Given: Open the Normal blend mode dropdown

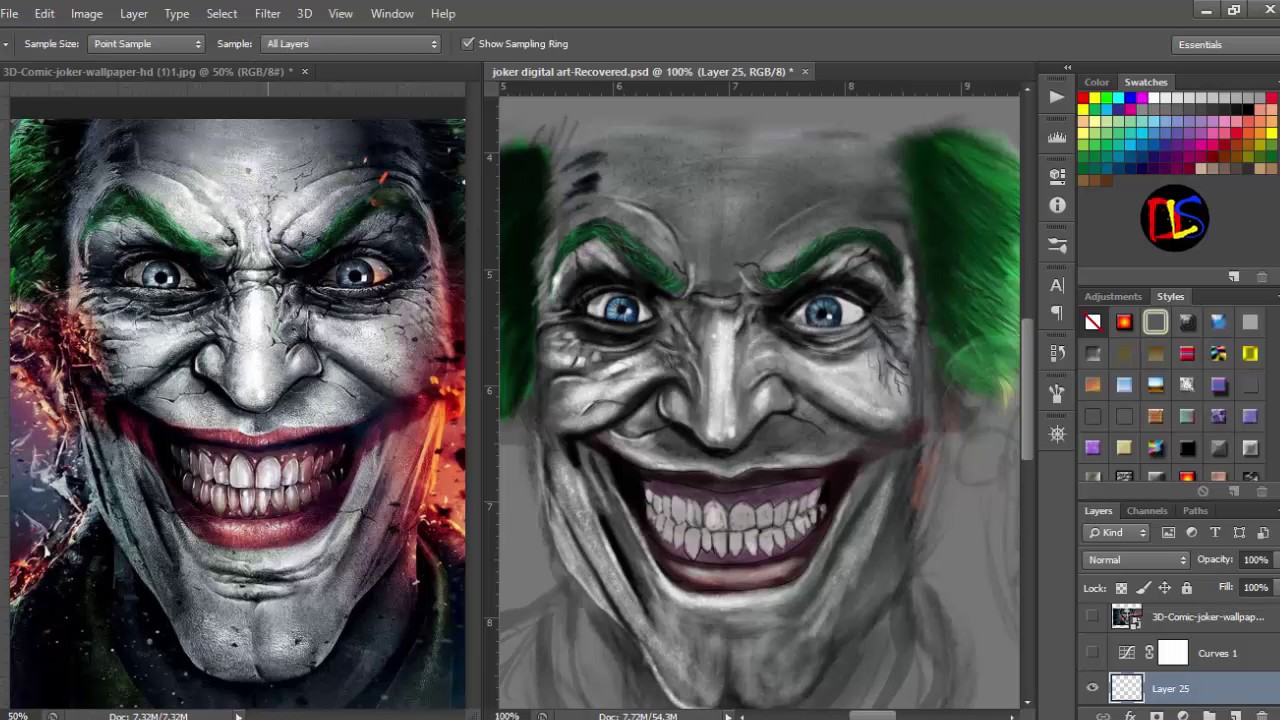Looking at the screenshot, I should 1136,560.
